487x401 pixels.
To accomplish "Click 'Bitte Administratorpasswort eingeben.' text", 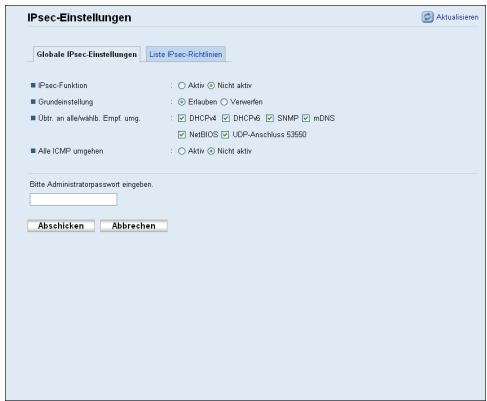I will click(91, 184).
